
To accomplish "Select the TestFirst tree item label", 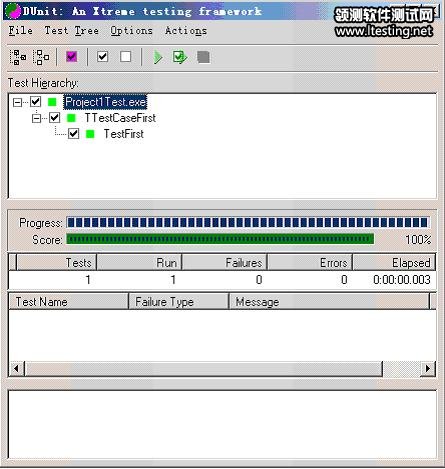I will click(x=124, y=134).
